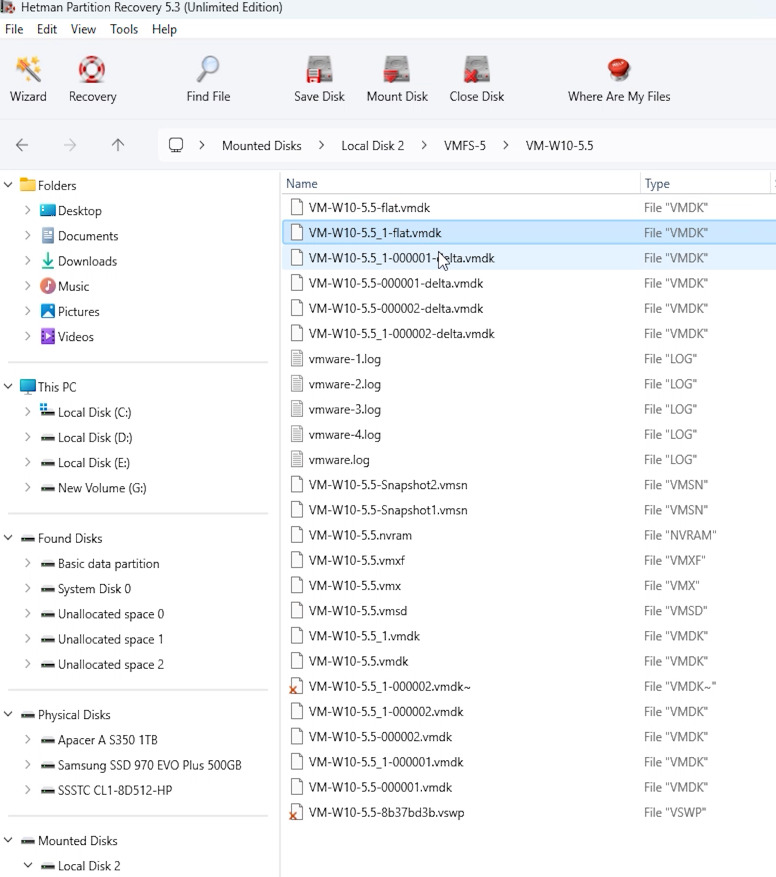
Task: Navigate to Mounted Disks in breadcrumb
Action: [261, 145]
